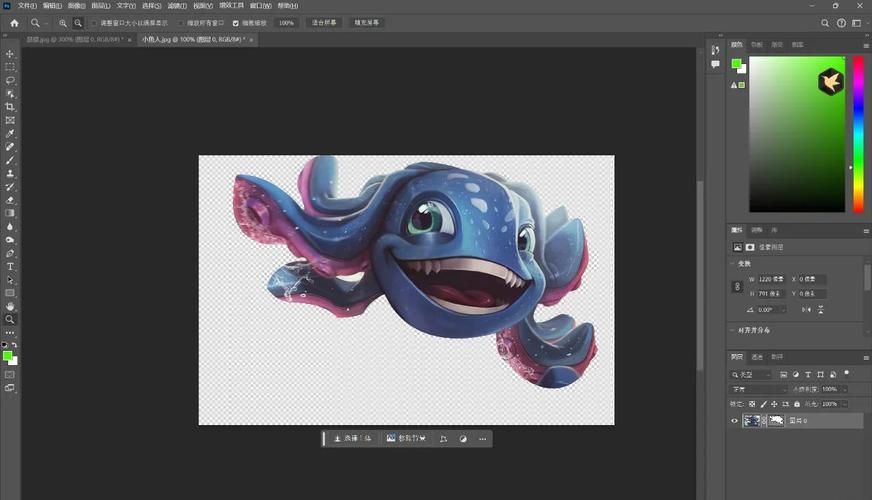Select the Blur tool
Viewport: 872px width, 500px height.
click(x=10, y=226)
